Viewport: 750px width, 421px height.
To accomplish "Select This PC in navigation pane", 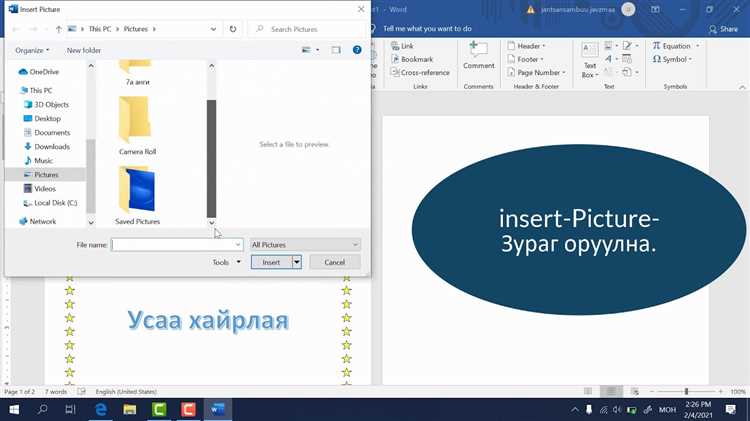I will point(36,90).
